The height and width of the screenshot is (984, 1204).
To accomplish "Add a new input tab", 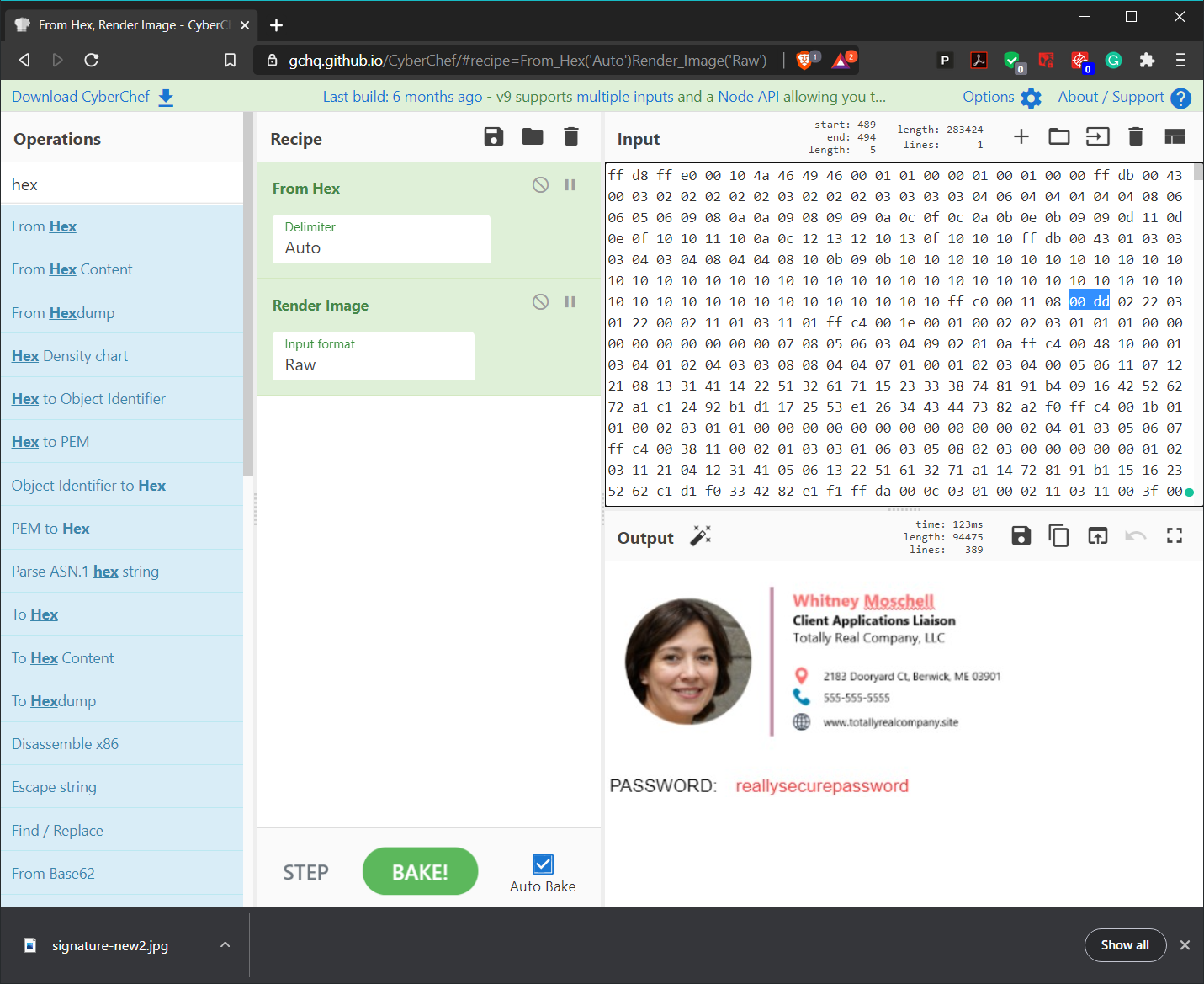I will pos(1021,136).
